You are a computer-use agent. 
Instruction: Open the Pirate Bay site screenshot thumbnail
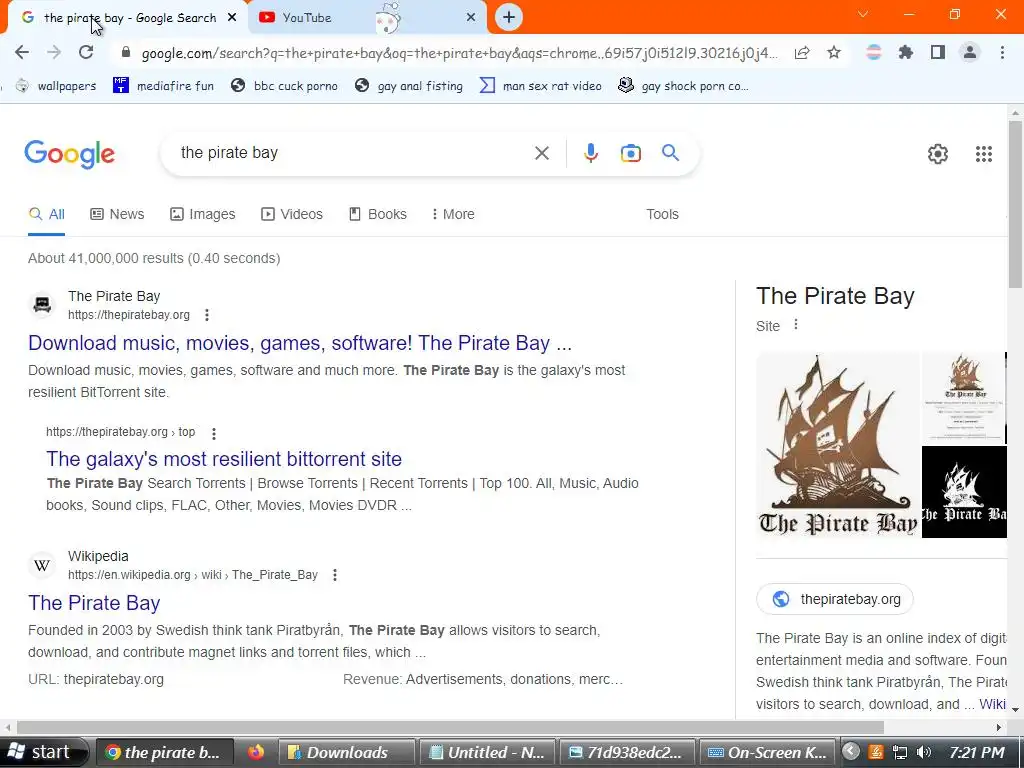(964, 397)
